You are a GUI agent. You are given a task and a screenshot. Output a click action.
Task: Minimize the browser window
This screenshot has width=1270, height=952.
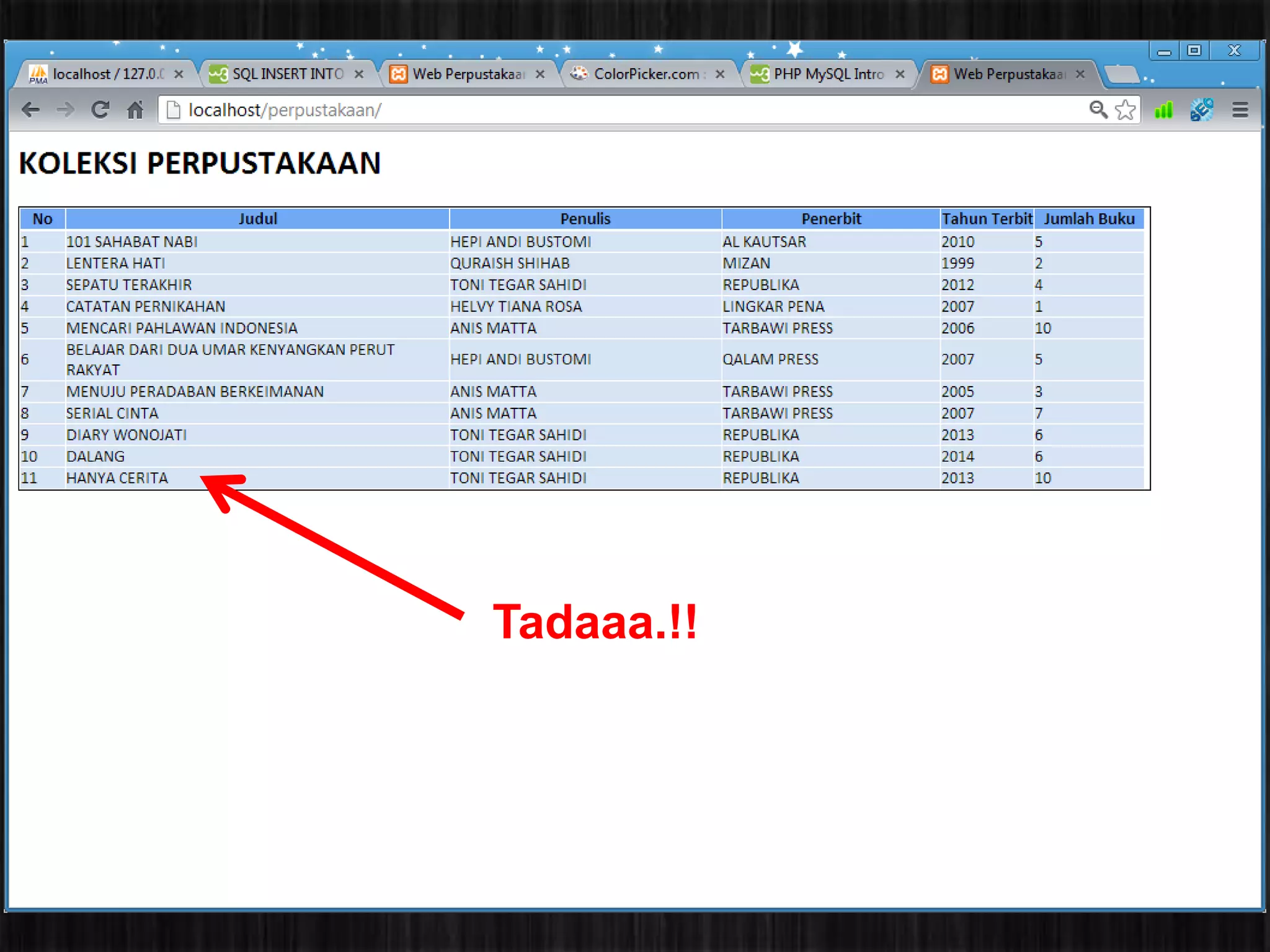pos(1164,51)
